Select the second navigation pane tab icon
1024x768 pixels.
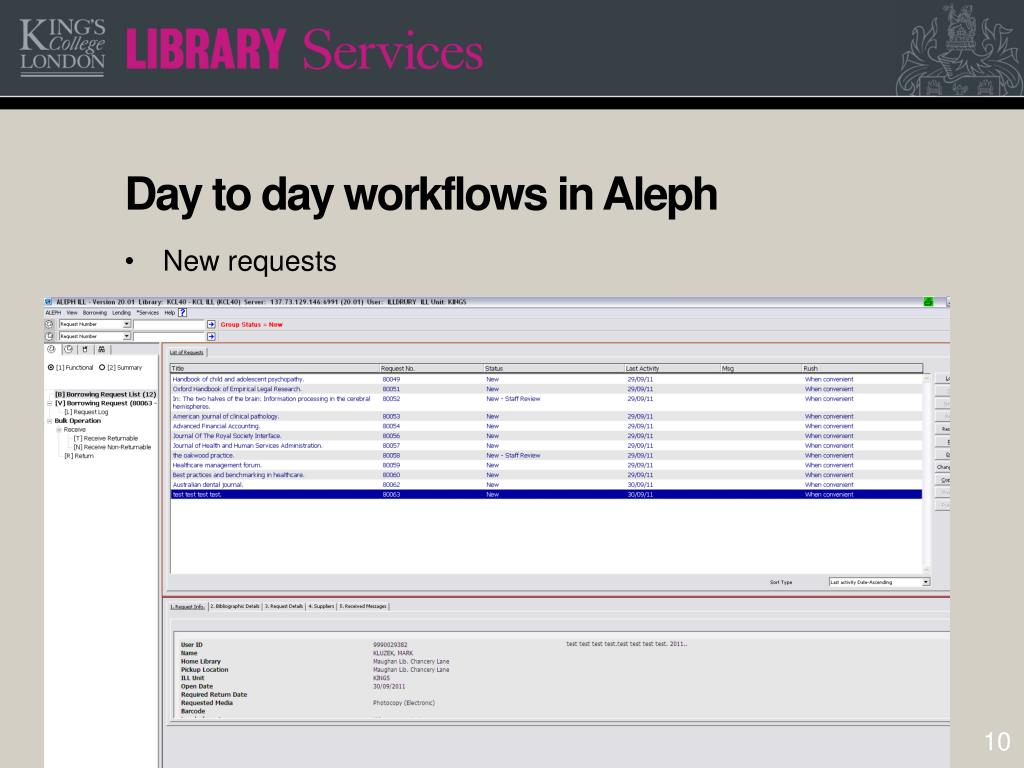[x=68, y=349]
